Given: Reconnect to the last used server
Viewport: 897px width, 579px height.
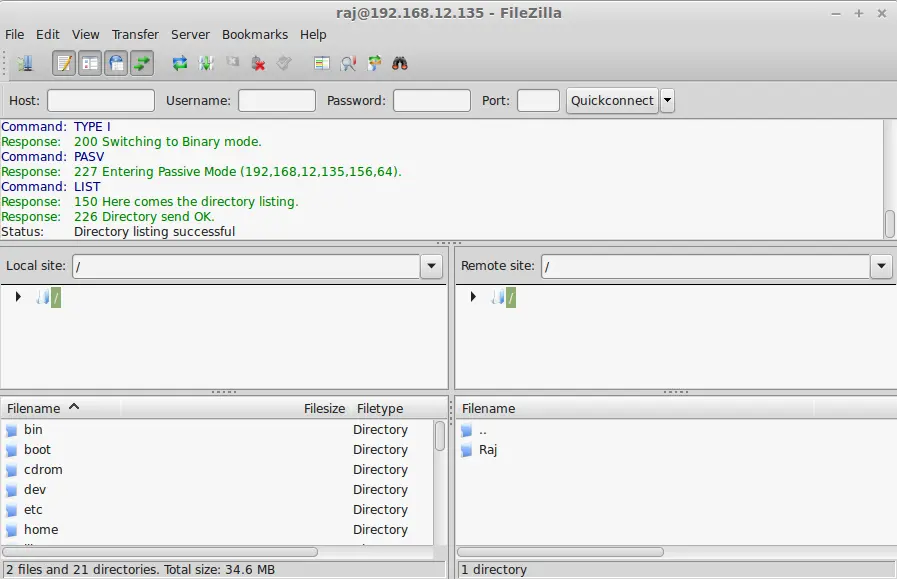Looking at the screenshot, I should [x=284, y=63].
